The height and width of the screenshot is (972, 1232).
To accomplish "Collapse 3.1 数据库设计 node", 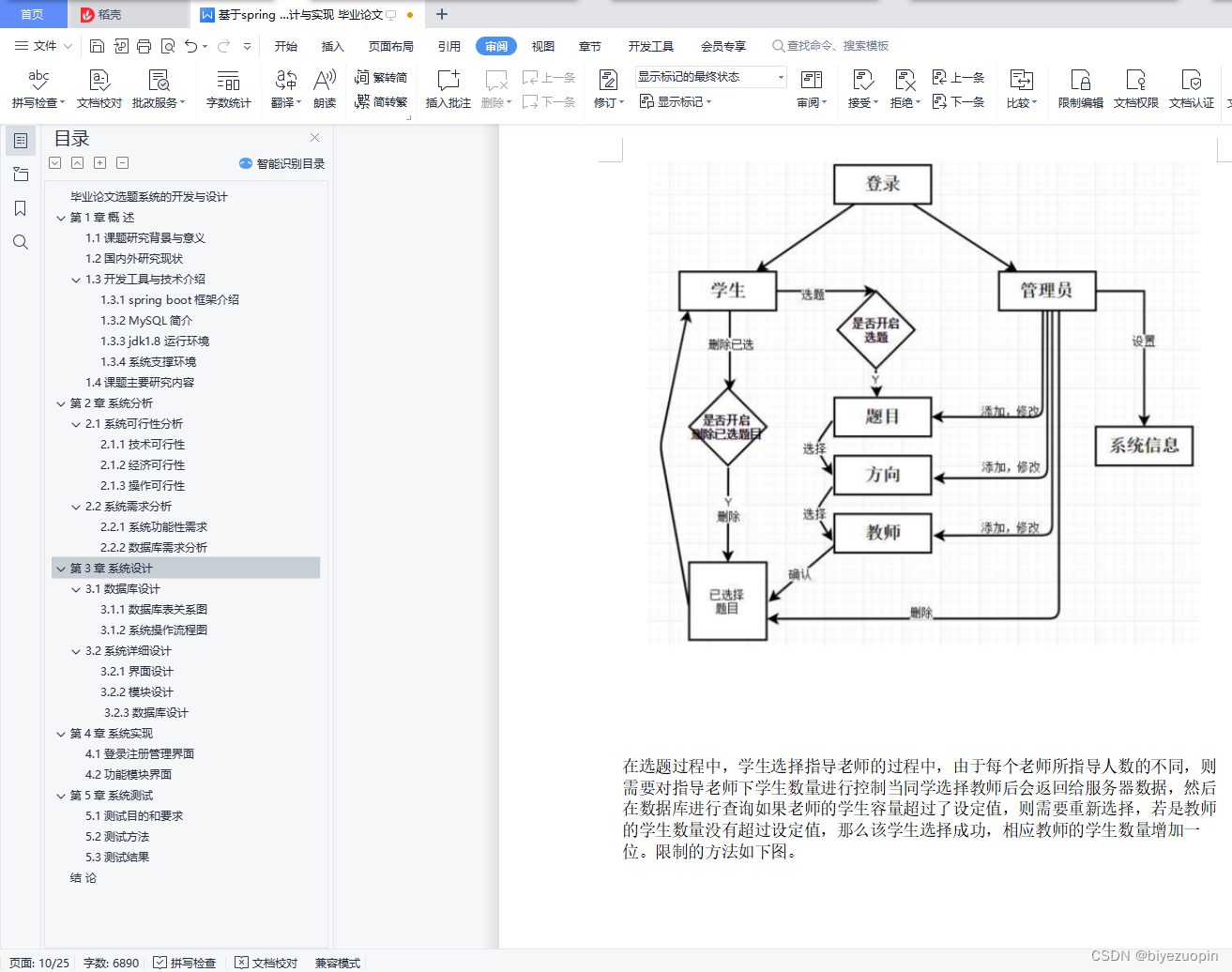I will (x=76, y=589).
